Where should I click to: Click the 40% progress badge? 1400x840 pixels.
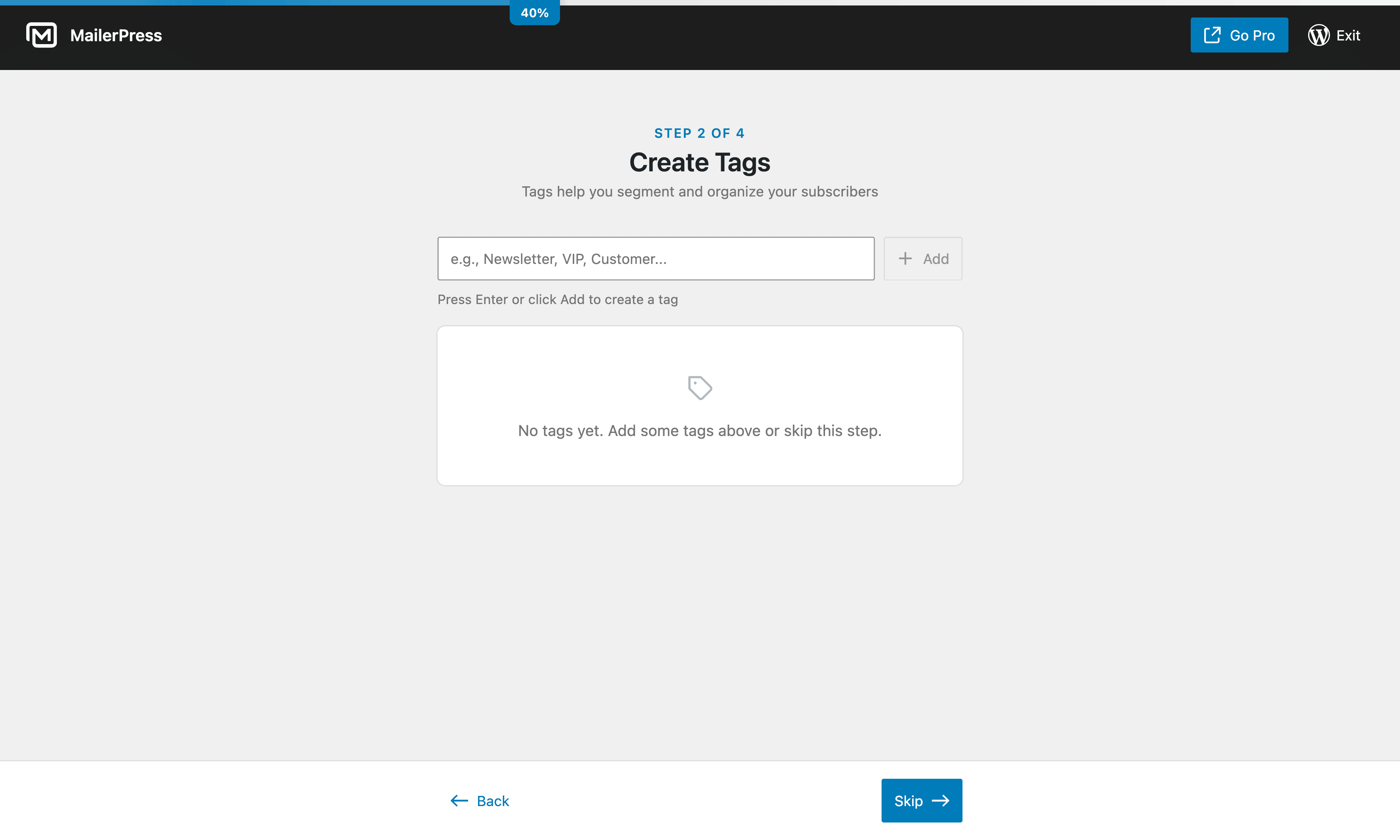pyautogui.click(x=534, y=13)
